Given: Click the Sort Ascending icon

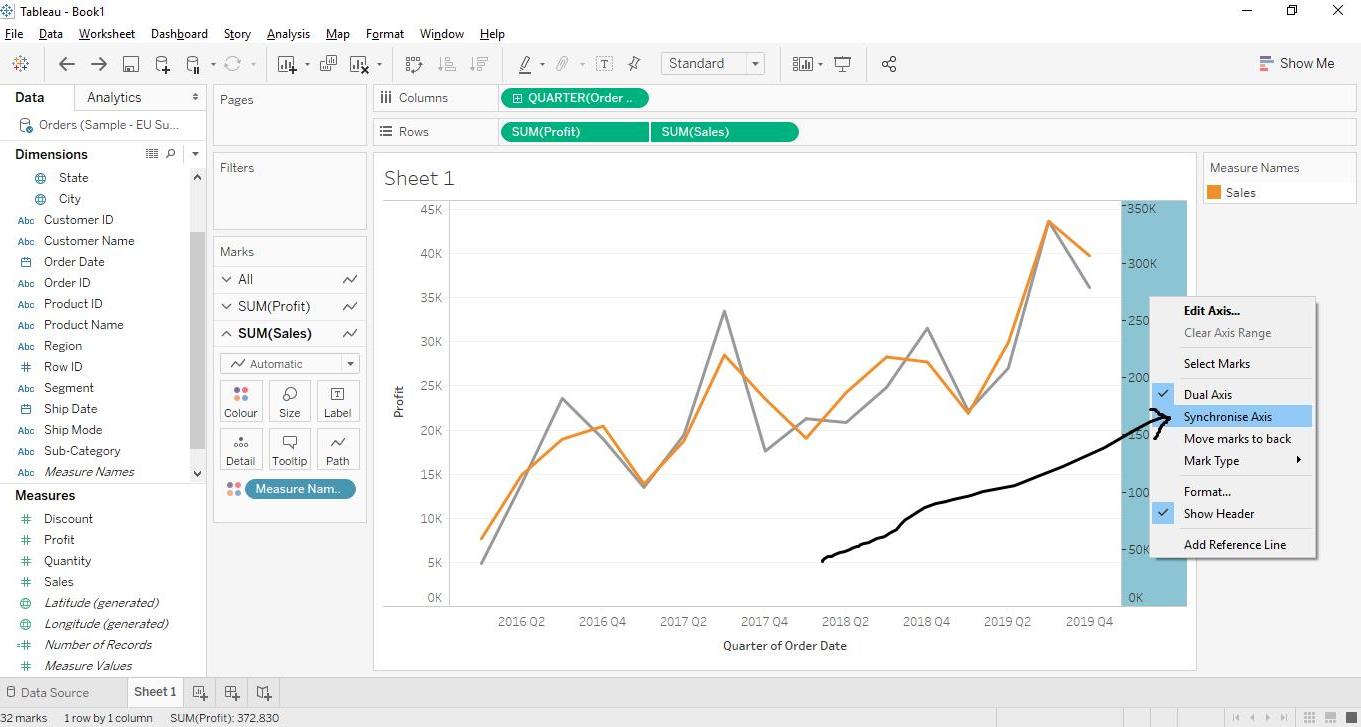Looking at the screenshot, I should pyautogui.click(x=447, y=63).
